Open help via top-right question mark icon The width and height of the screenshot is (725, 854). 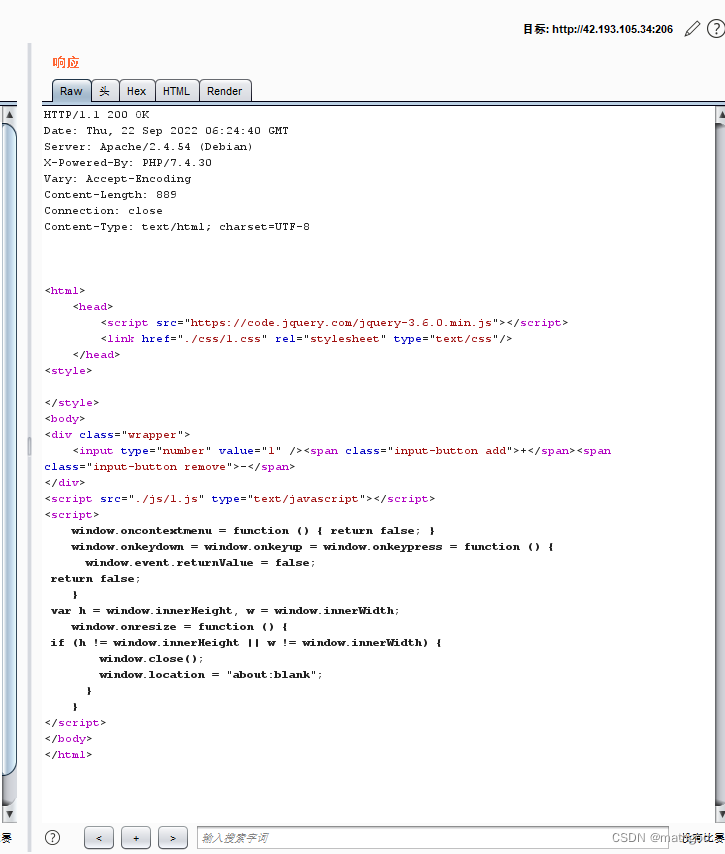pos(716,29)
